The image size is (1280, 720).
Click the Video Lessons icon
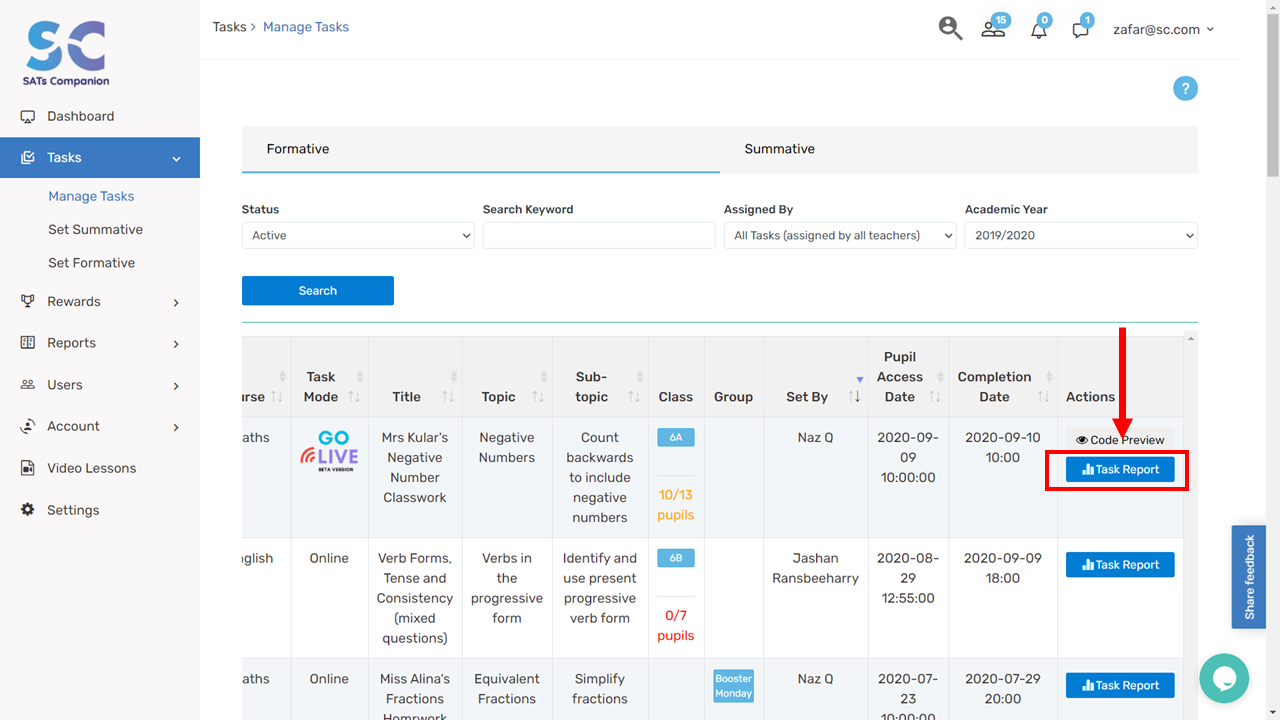(x=28, y=468)
